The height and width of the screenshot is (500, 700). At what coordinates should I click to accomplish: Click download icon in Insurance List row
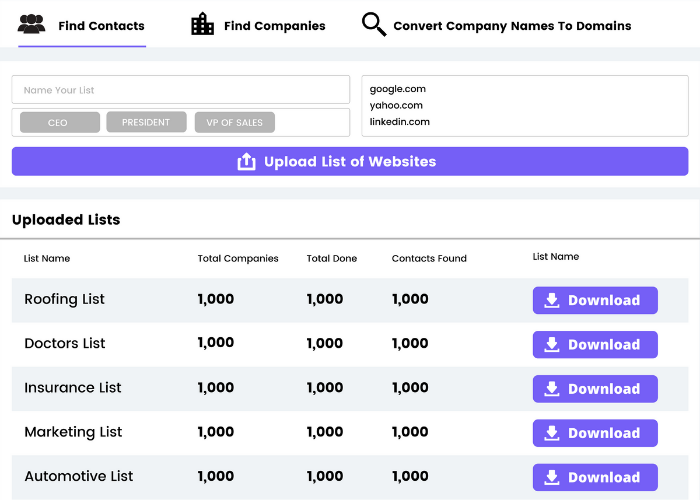[x=551, y=389]
